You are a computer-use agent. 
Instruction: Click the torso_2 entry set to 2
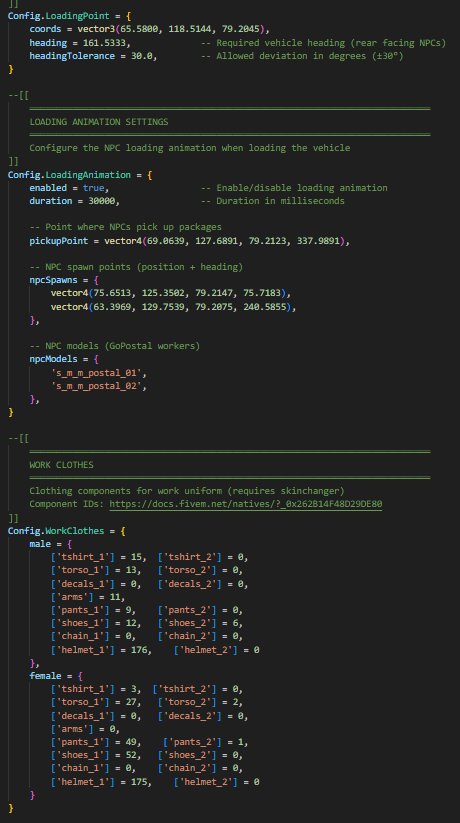[x=201, y=702]
